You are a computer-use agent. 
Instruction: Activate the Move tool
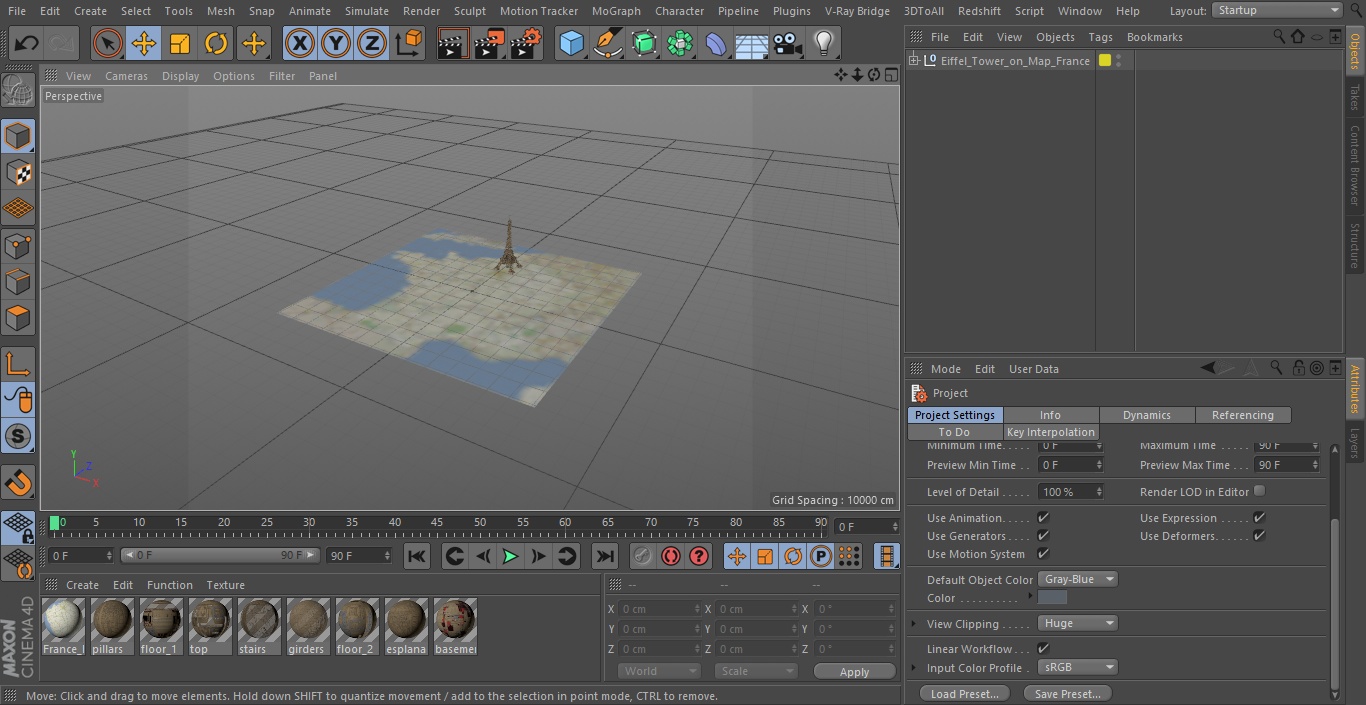[x=143, y=44]
